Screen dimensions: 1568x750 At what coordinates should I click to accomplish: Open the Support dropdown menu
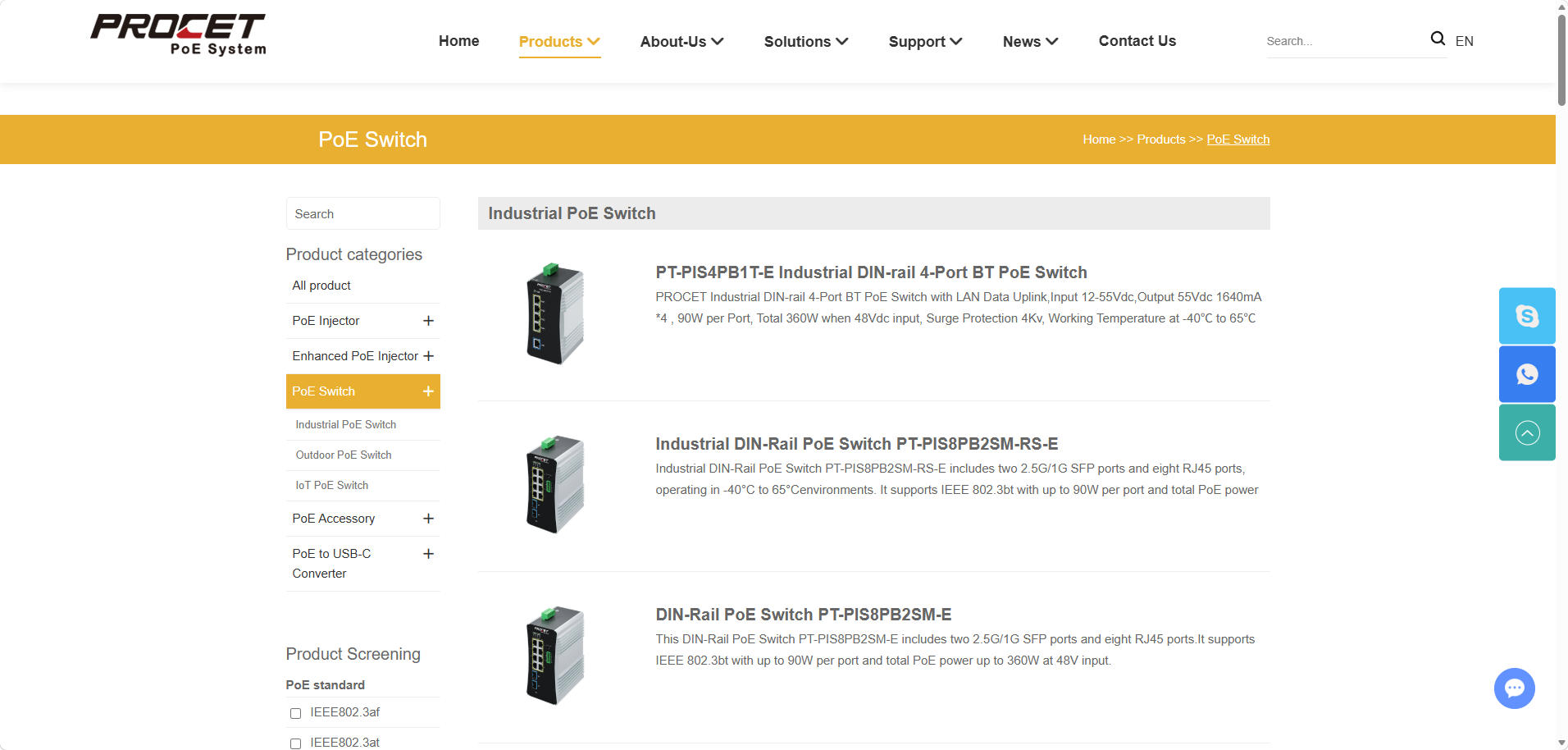[x=925, y=42]
